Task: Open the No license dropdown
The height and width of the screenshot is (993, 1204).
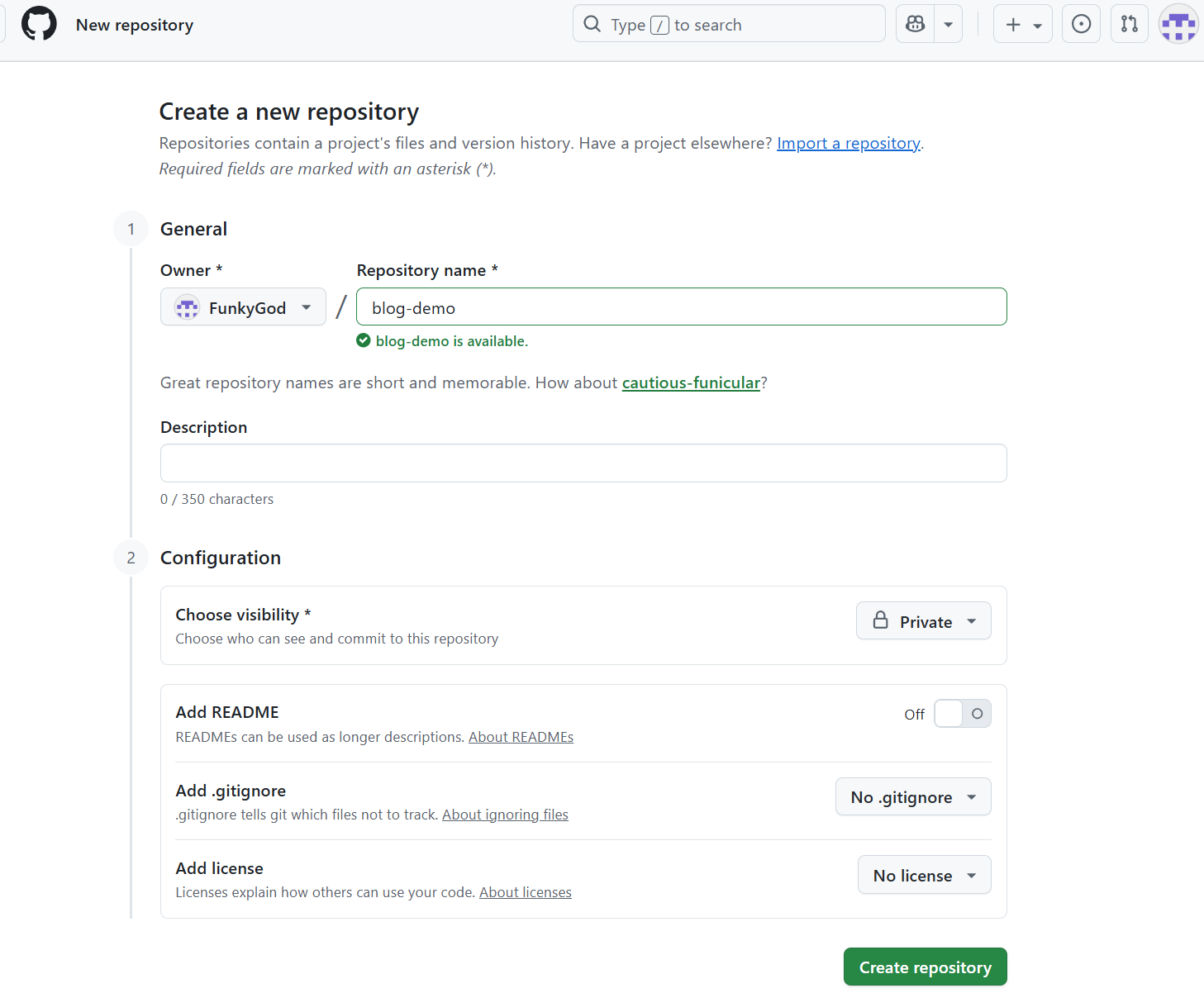Action: (x=924, y=876)
